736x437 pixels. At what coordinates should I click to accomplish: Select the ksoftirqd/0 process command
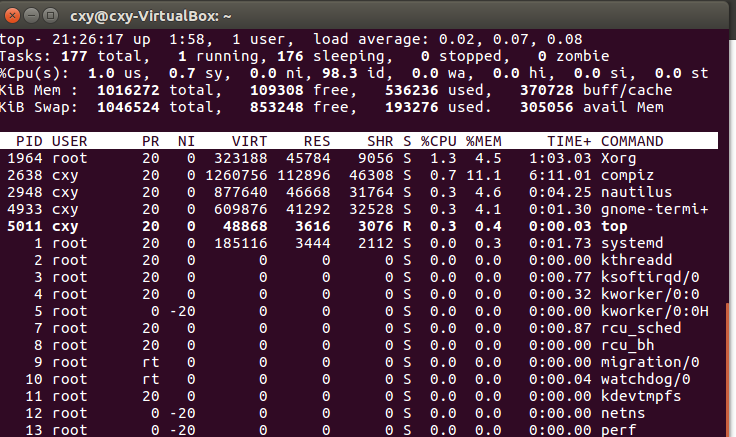point(651,277)
